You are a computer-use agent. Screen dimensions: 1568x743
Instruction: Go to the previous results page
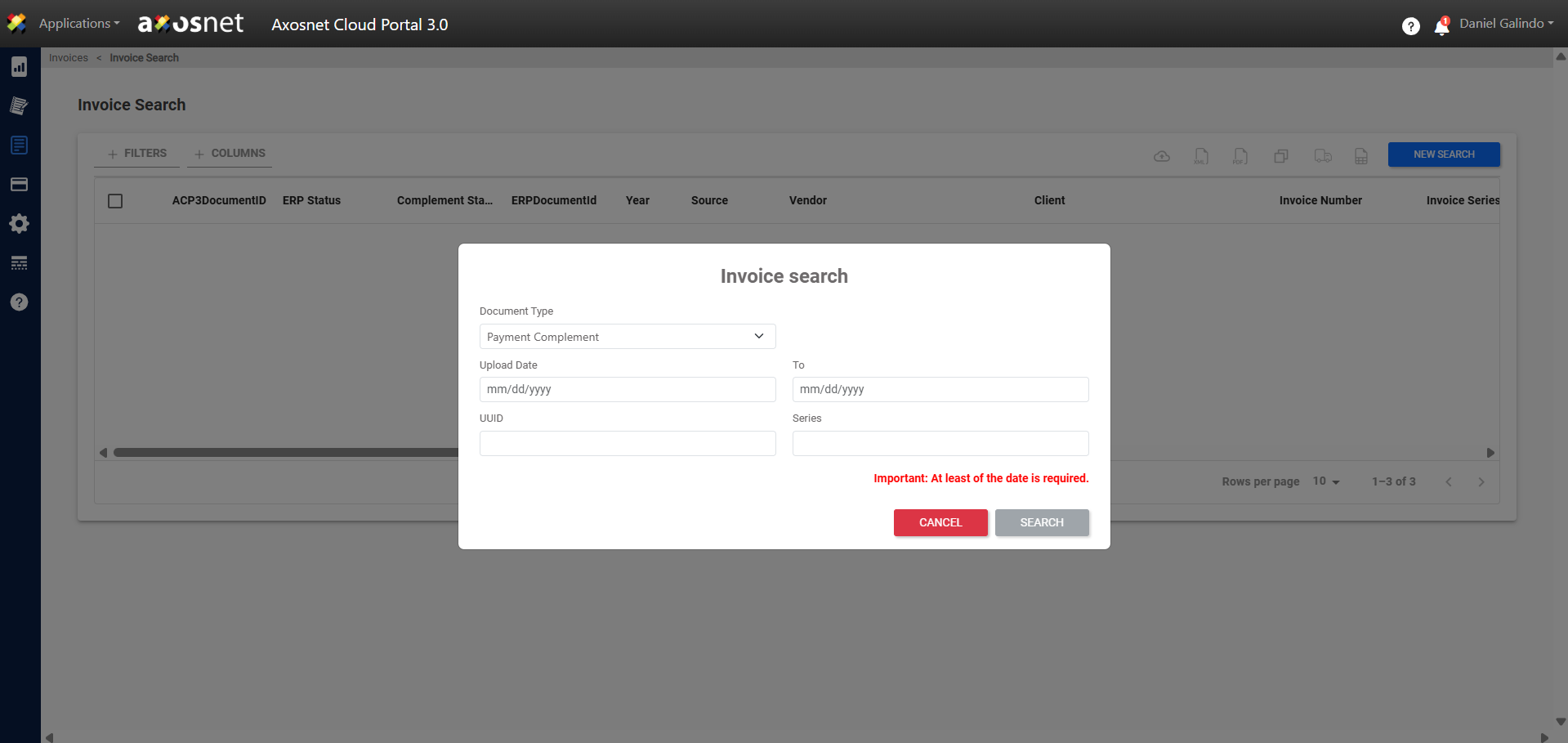click(1449, 482)
